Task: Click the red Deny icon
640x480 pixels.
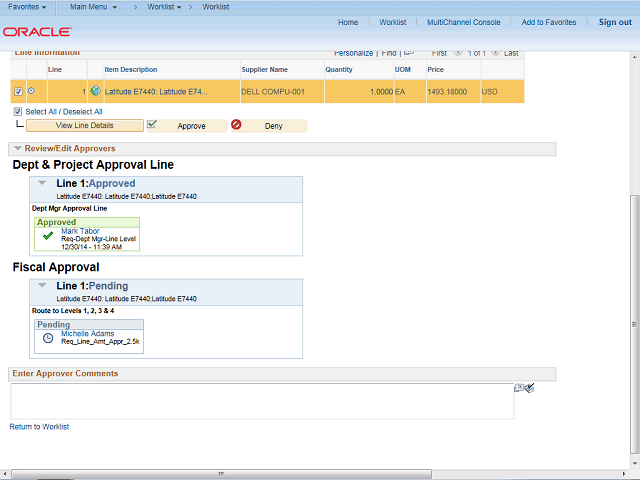Action: pyautogui.click(x=236, y=124)
